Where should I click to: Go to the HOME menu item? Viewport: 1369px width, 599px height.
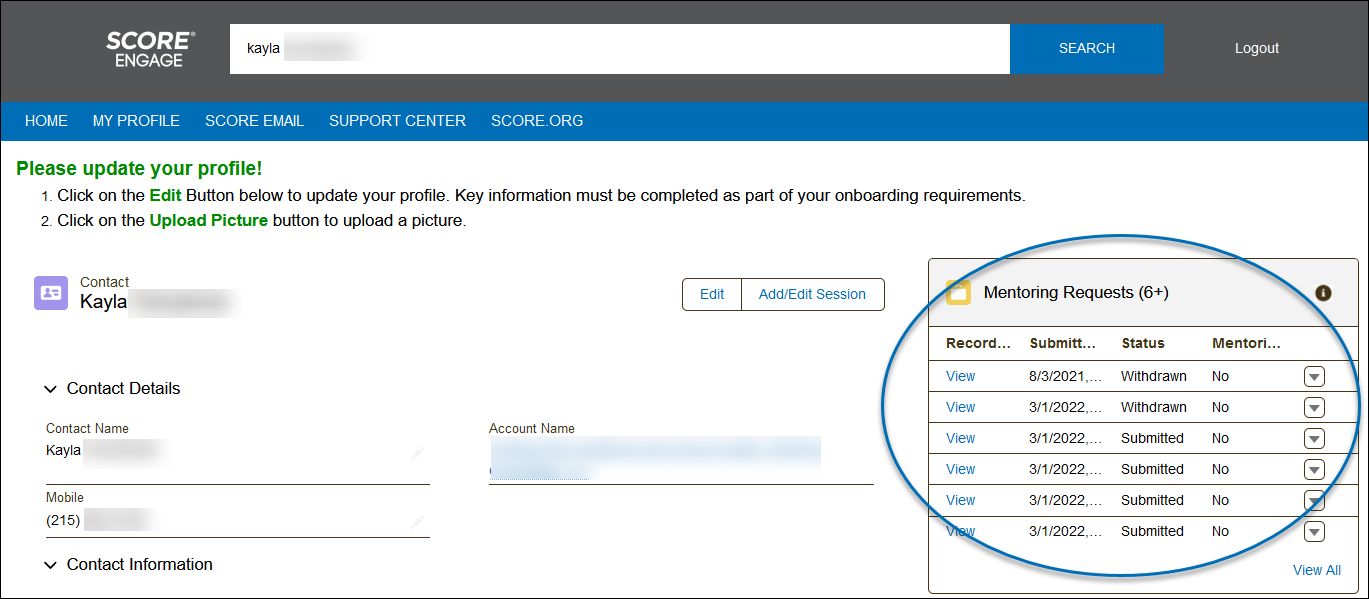pos(46,121)
